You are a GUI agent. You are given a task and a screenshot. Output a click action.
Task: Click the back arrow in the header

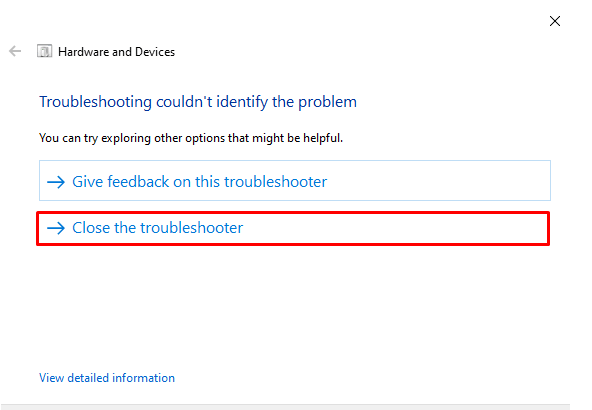click(x=15, y=51)
